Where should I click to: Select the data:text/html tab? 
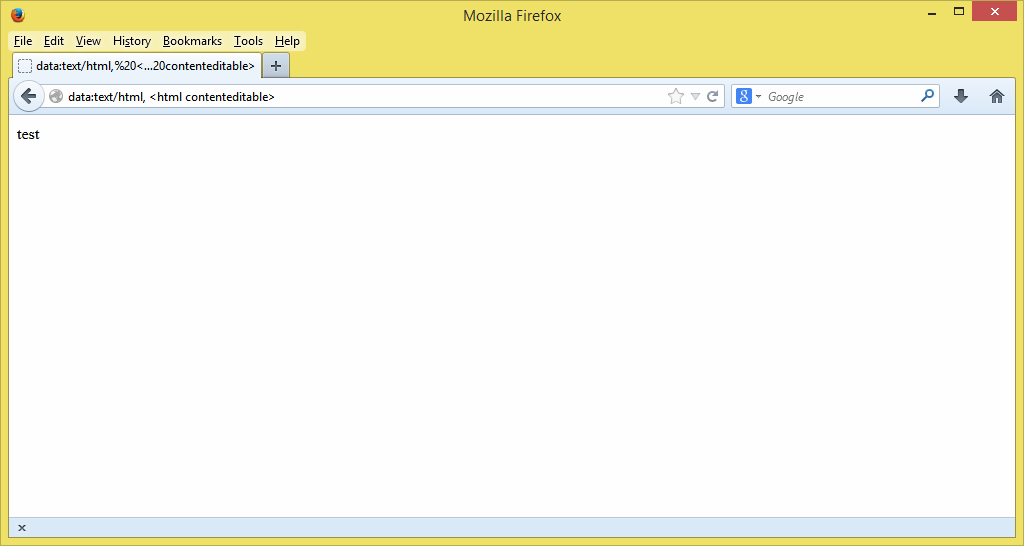(136, 65)
